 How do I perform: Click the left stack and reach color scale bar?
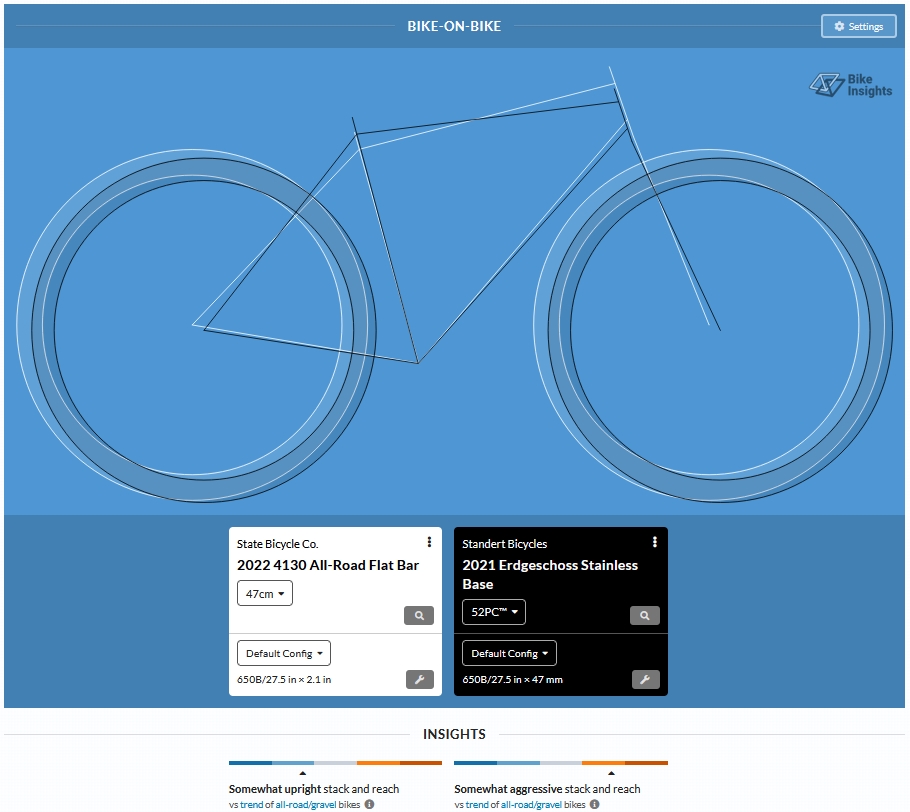pos(335,763)
